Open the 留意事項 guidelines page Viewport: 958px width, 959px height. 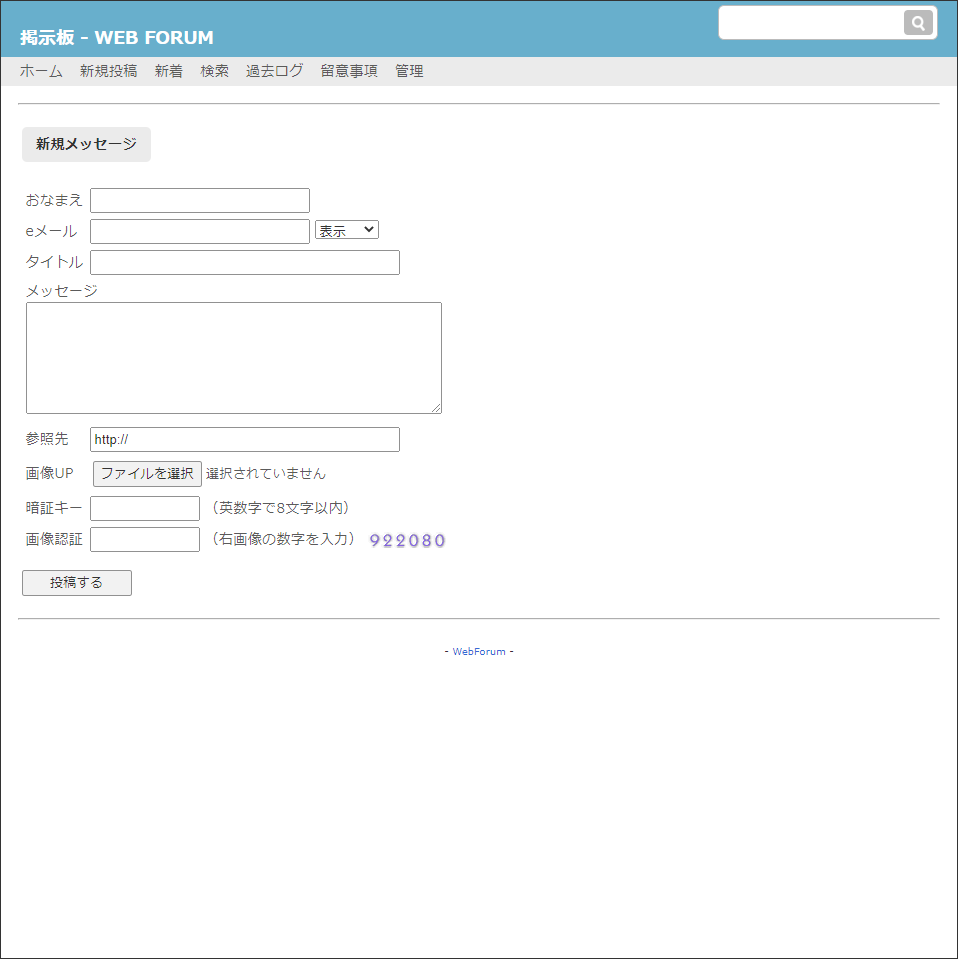(x=348, y=71)
